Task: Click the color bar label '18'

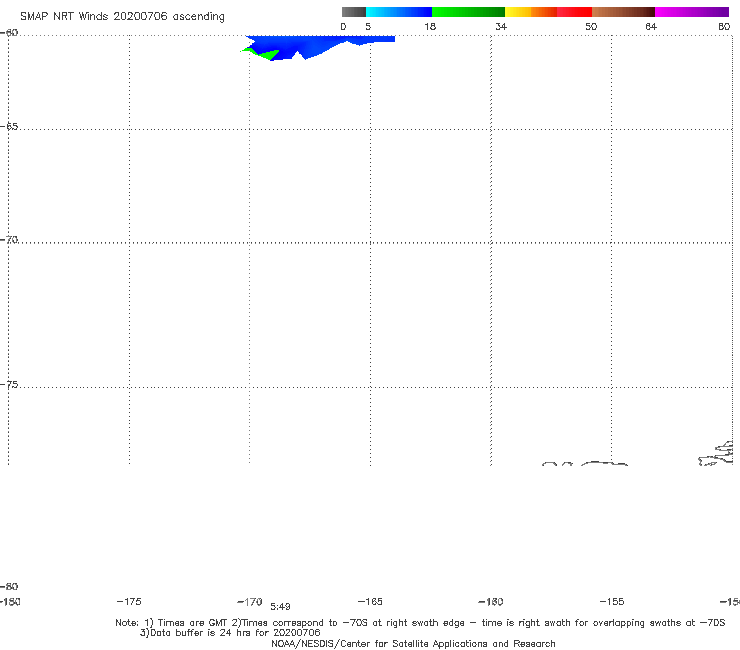Action: (x=430, y=26)
